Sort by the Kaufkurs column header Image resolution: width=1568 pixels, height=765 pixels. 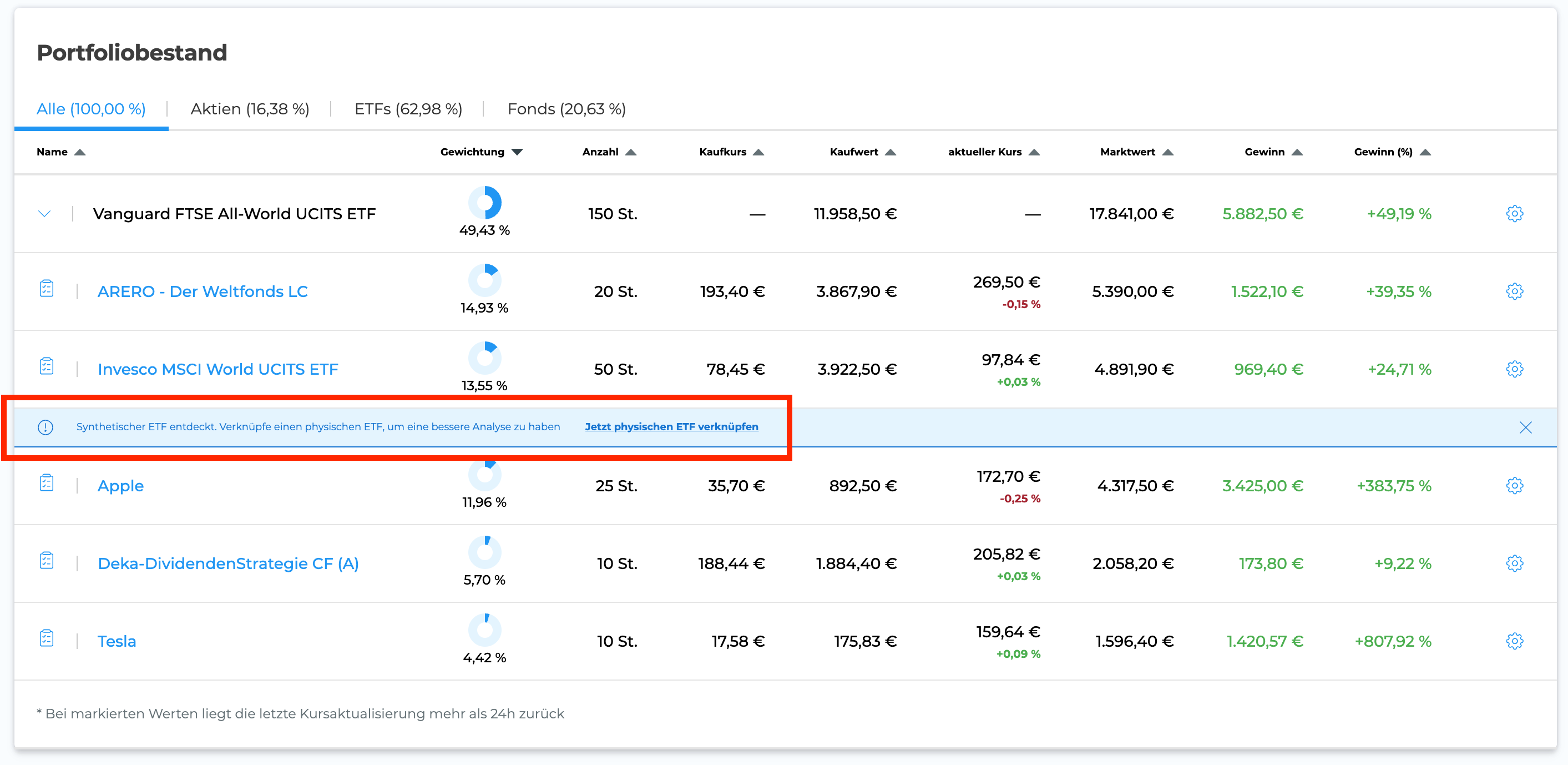730,152
